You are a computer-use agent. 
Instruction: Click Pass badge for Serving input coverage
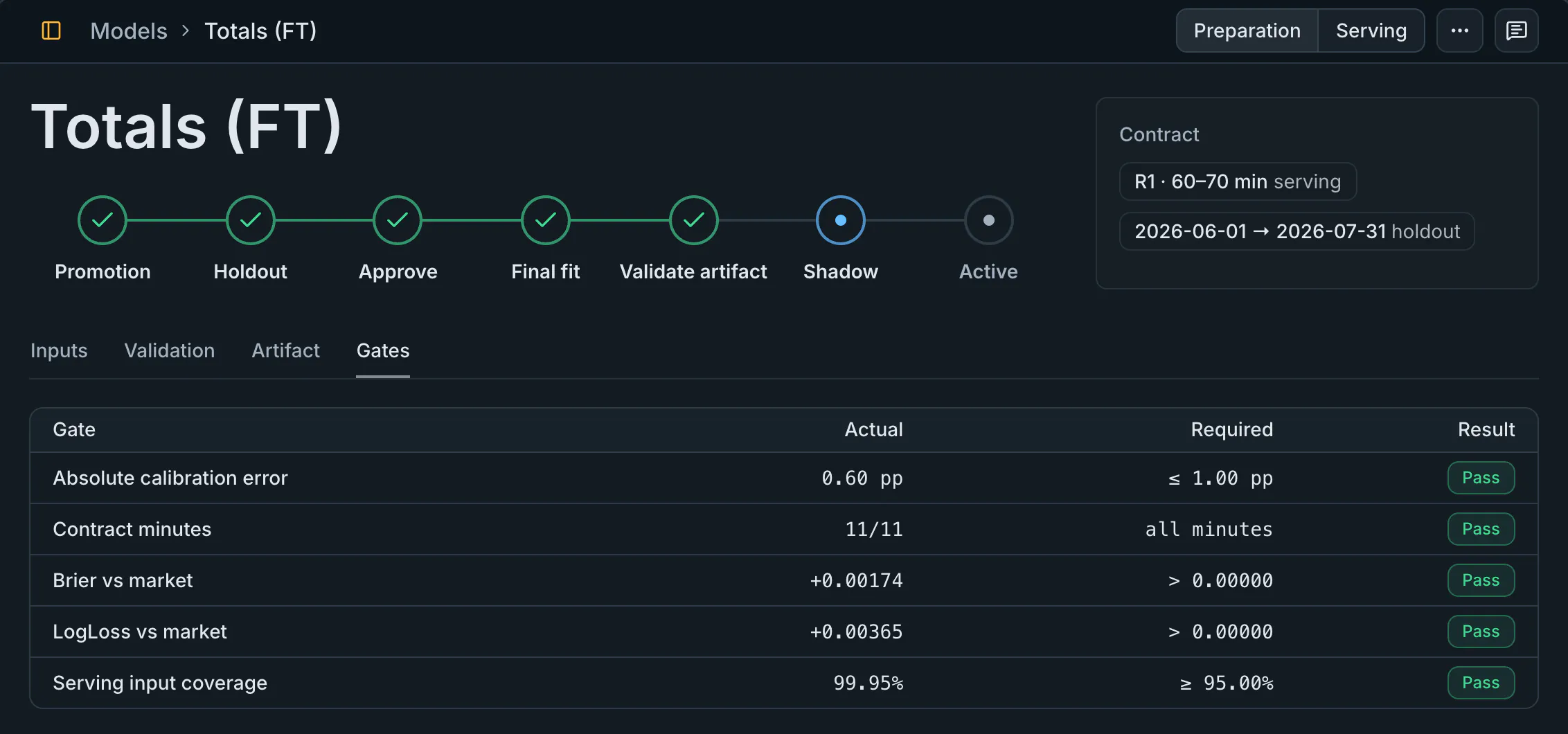coord(1481,683)
